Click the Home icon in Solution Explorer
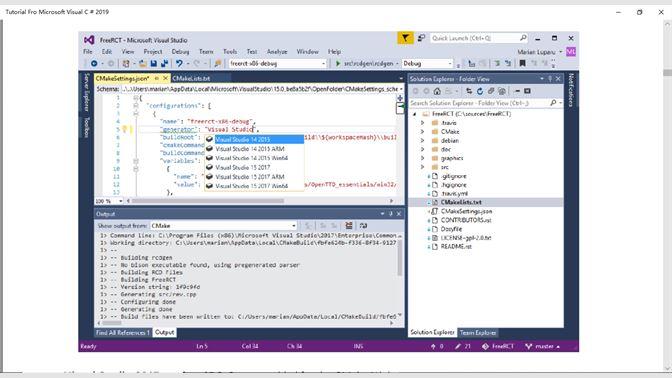 [x=437, y=91]
